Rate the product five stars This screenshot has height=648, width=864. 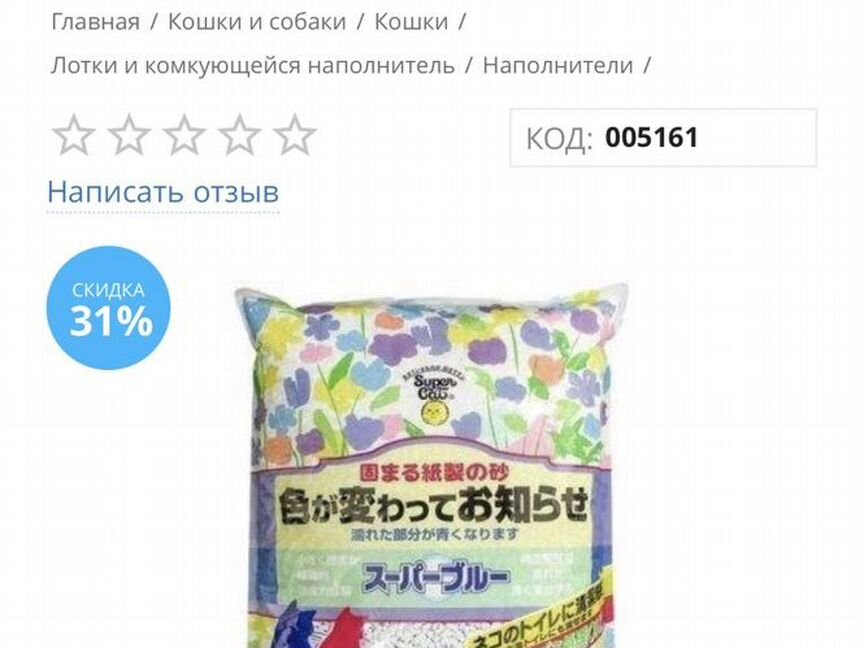295,134
